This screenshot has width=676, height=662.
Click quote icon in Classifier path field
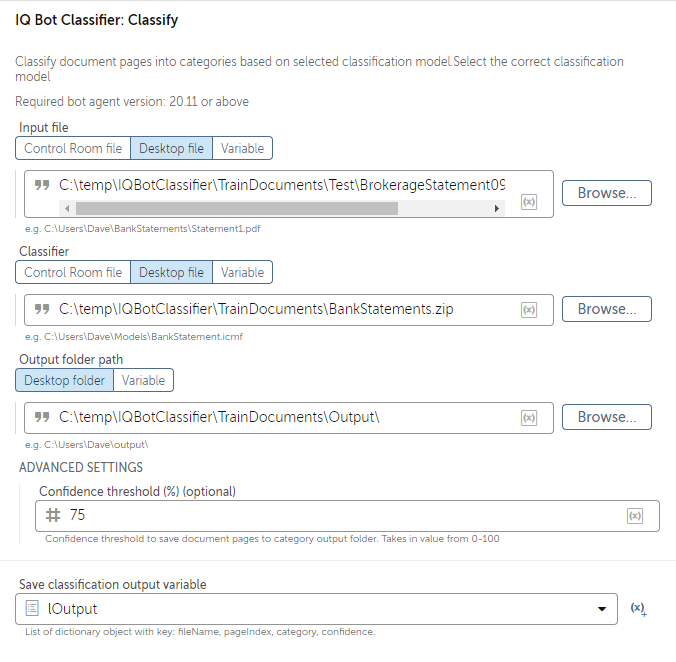click(x=42, y=309)
